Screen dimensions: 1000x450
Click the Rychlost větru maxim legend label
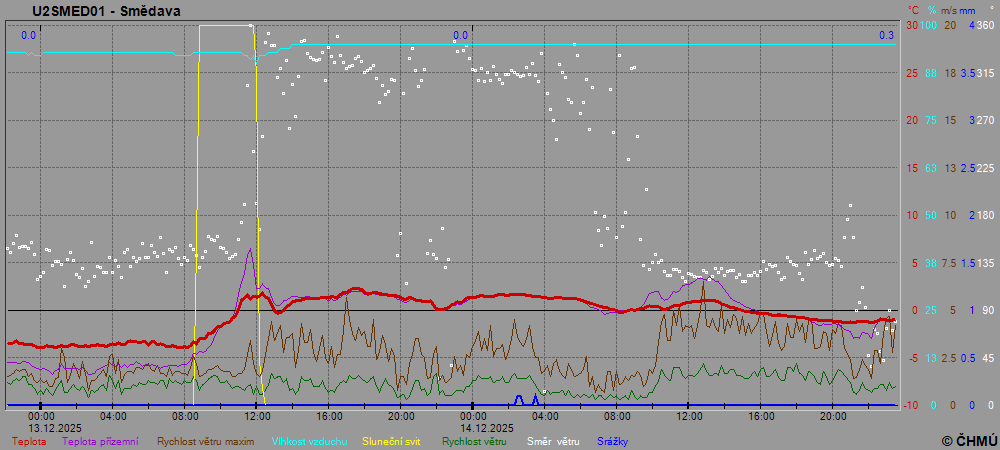pyautogui.click(x=205, y=441)
